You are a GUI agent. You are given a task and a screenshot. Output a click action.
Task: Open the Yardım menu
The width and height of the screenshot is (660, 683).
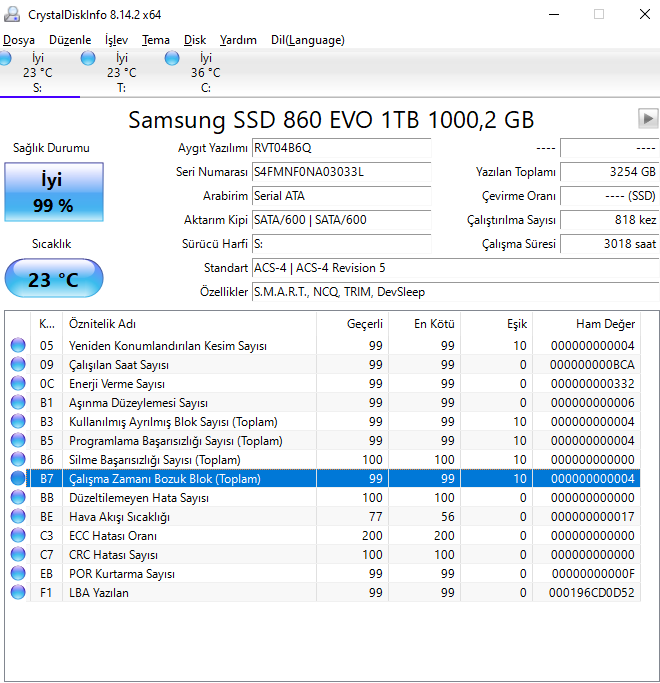tap(238, 40)
